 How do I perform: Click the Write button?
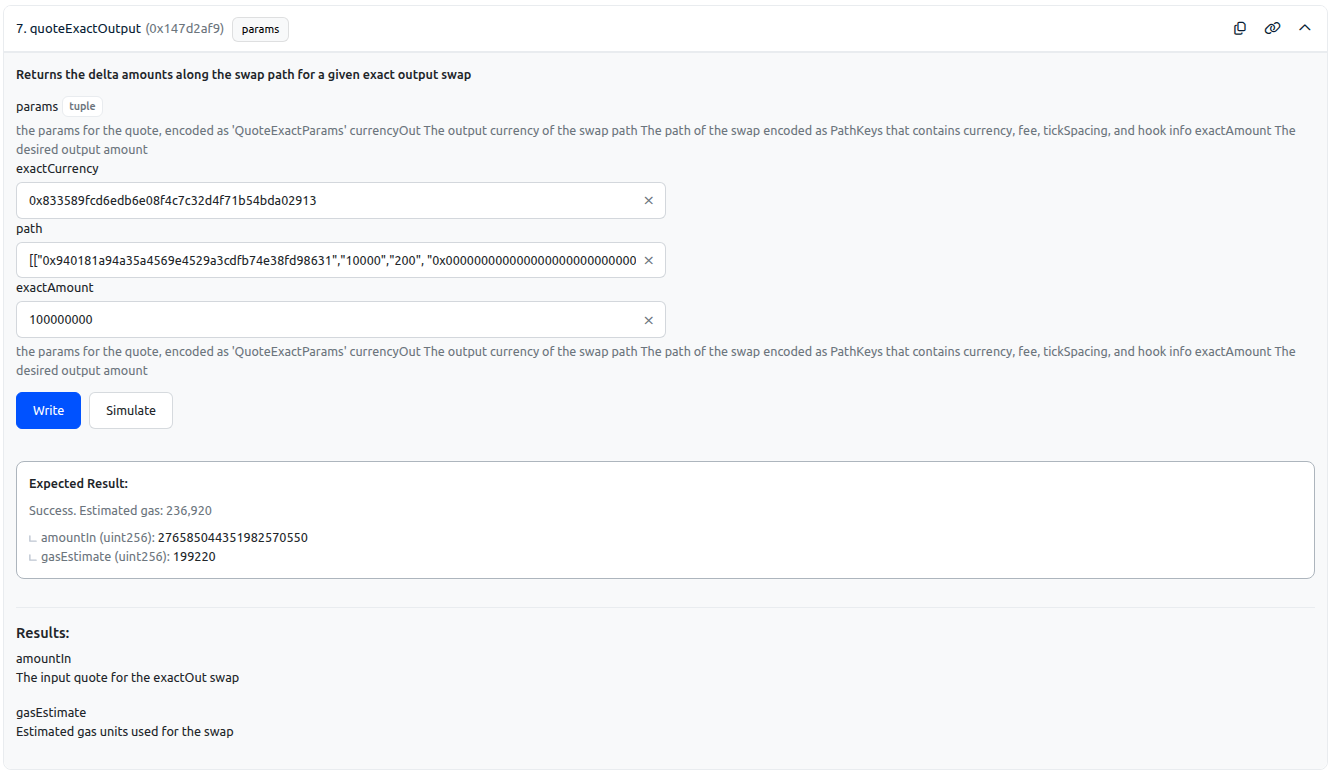(x=48, y=411)
